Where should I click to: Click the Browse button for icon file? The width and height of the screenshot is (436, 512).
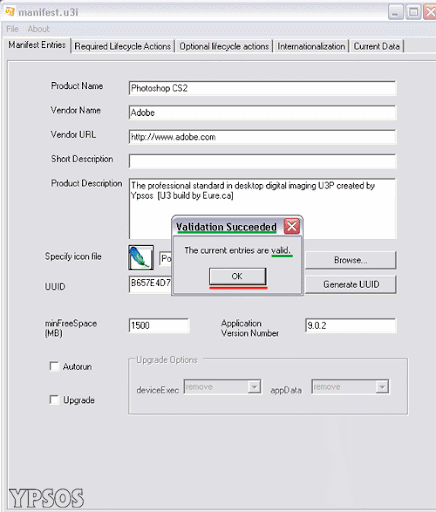coord(351,260)
